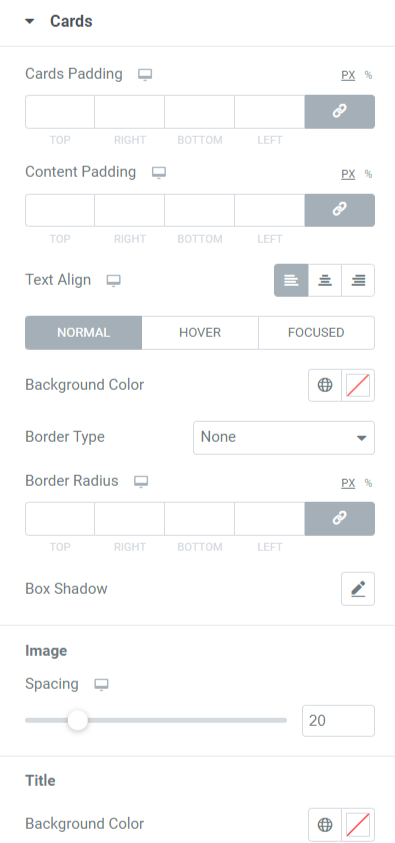Select PX unit for Border Radius
Image resolution: width=395 pixels, height=843 pixels.
click(348, 483)
